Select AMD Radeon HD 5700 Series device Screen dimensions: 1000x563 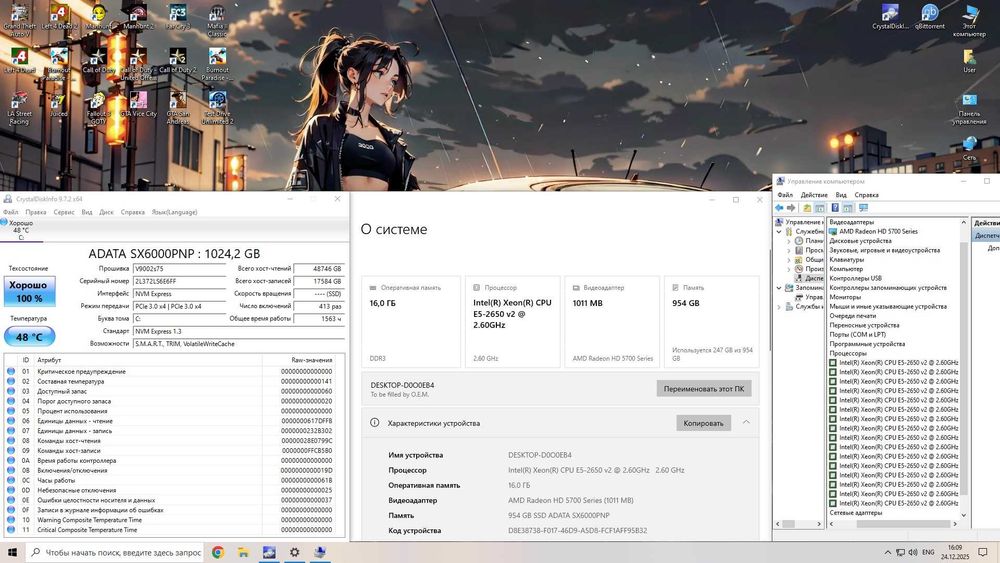click(878, 231)
